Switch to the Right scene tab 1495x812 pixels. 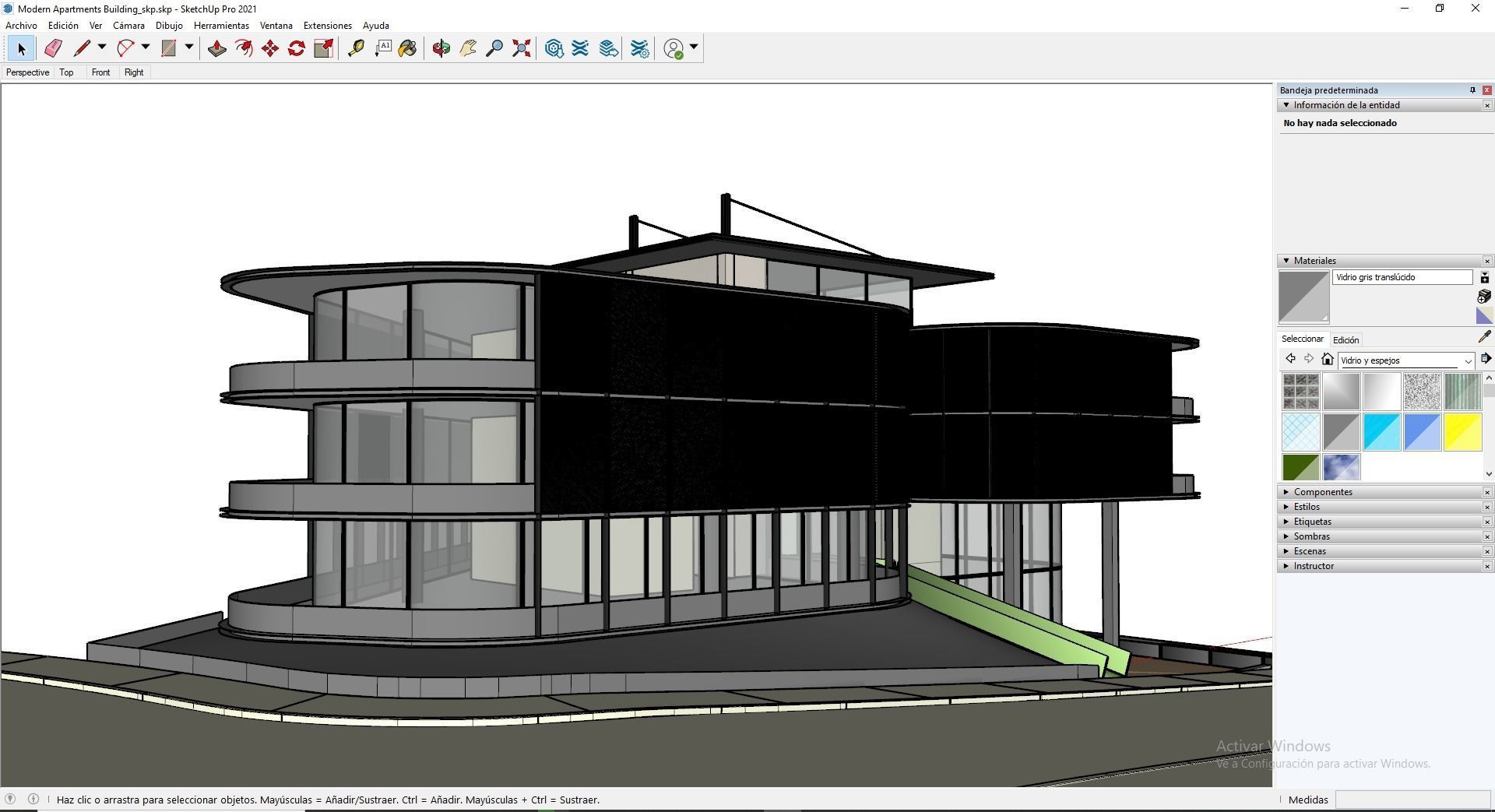(134, 72)
